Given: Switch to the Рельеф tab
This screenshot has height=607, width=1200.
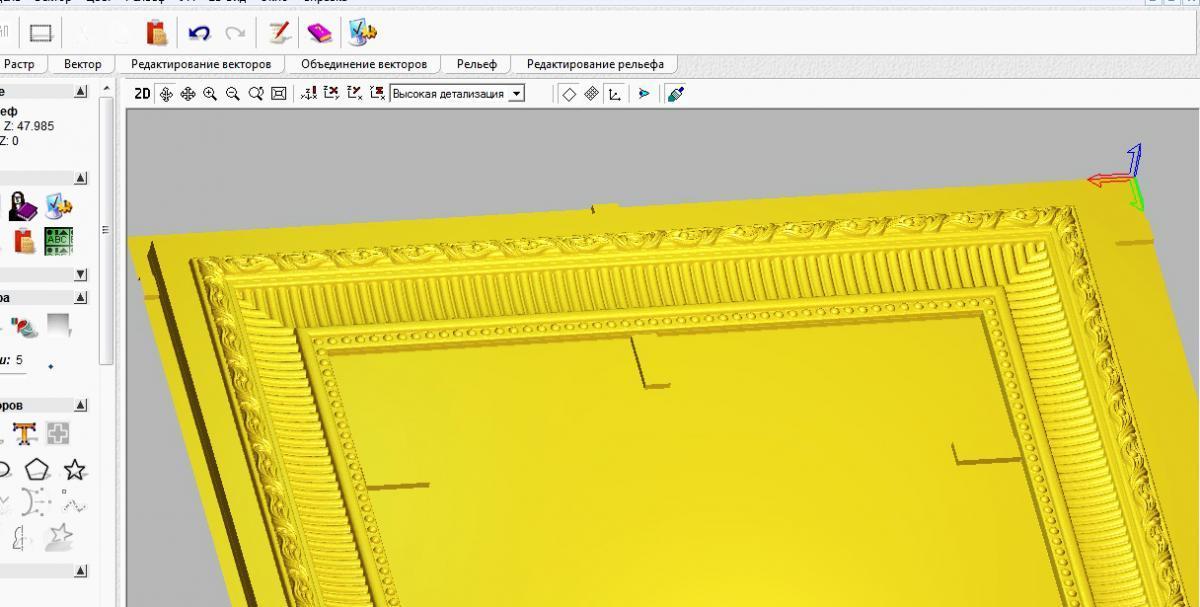Looking at the screenshot, I should 476,64.
